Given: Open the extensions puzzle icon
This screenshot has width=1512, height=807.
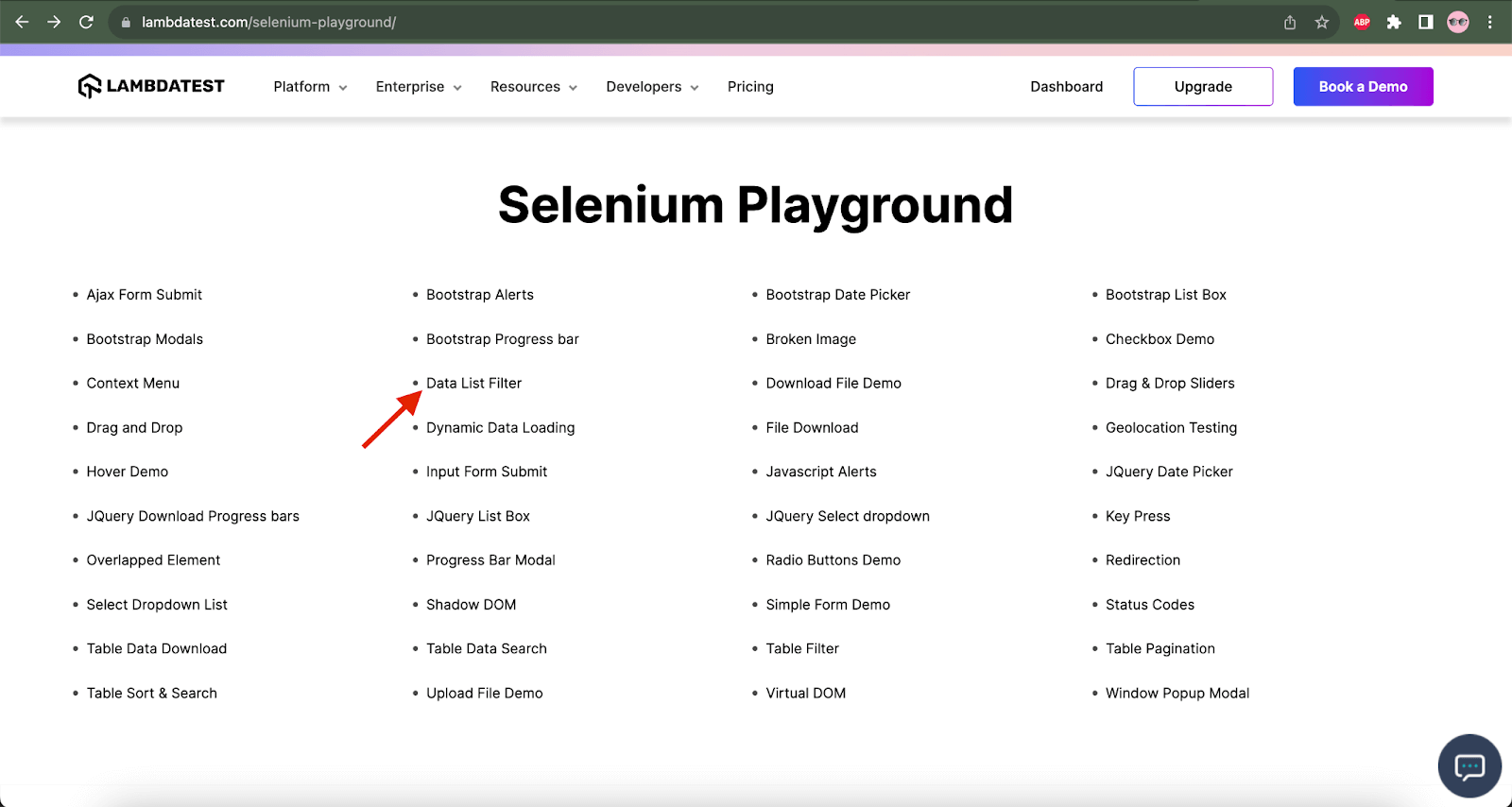Looking at the screenshot, I should click(1394, 22).
